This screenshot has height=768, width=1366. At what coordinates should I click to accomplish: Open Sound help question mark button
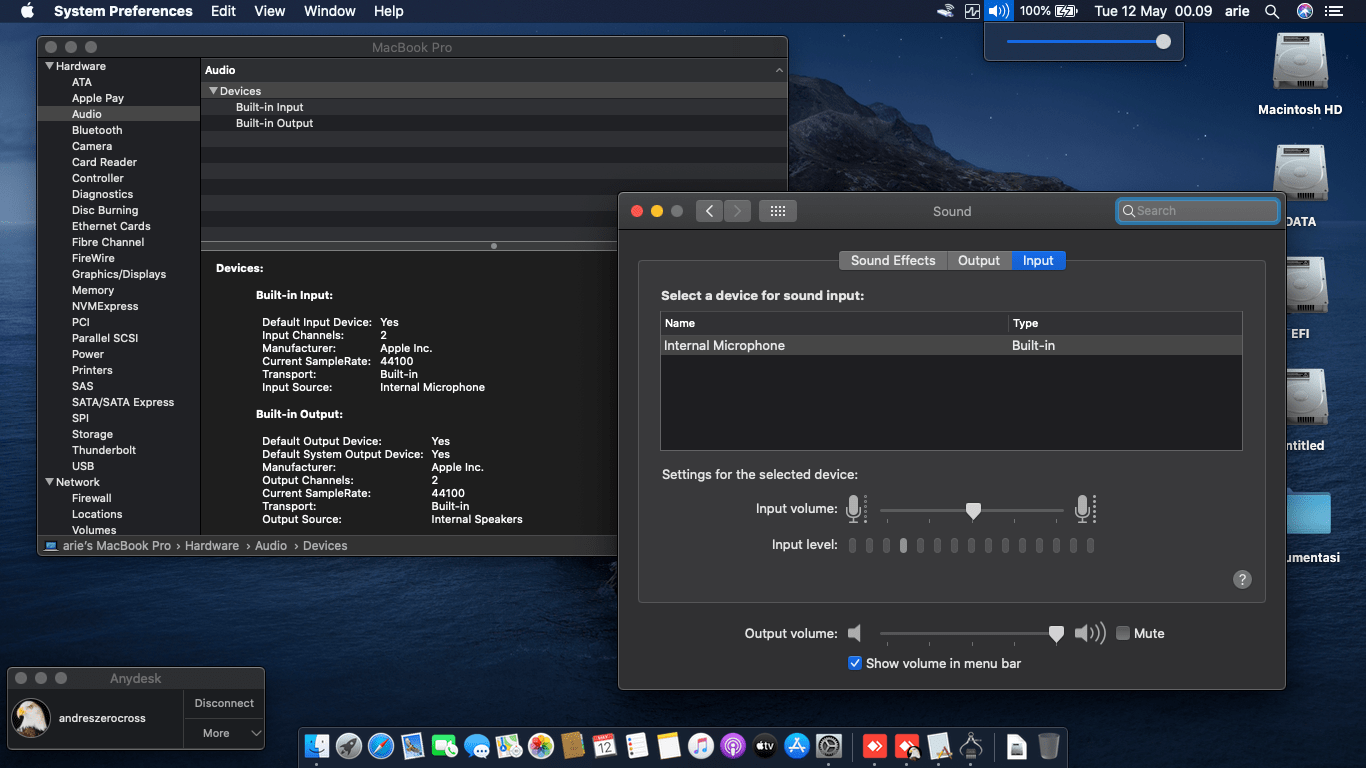click(1242, 579)
